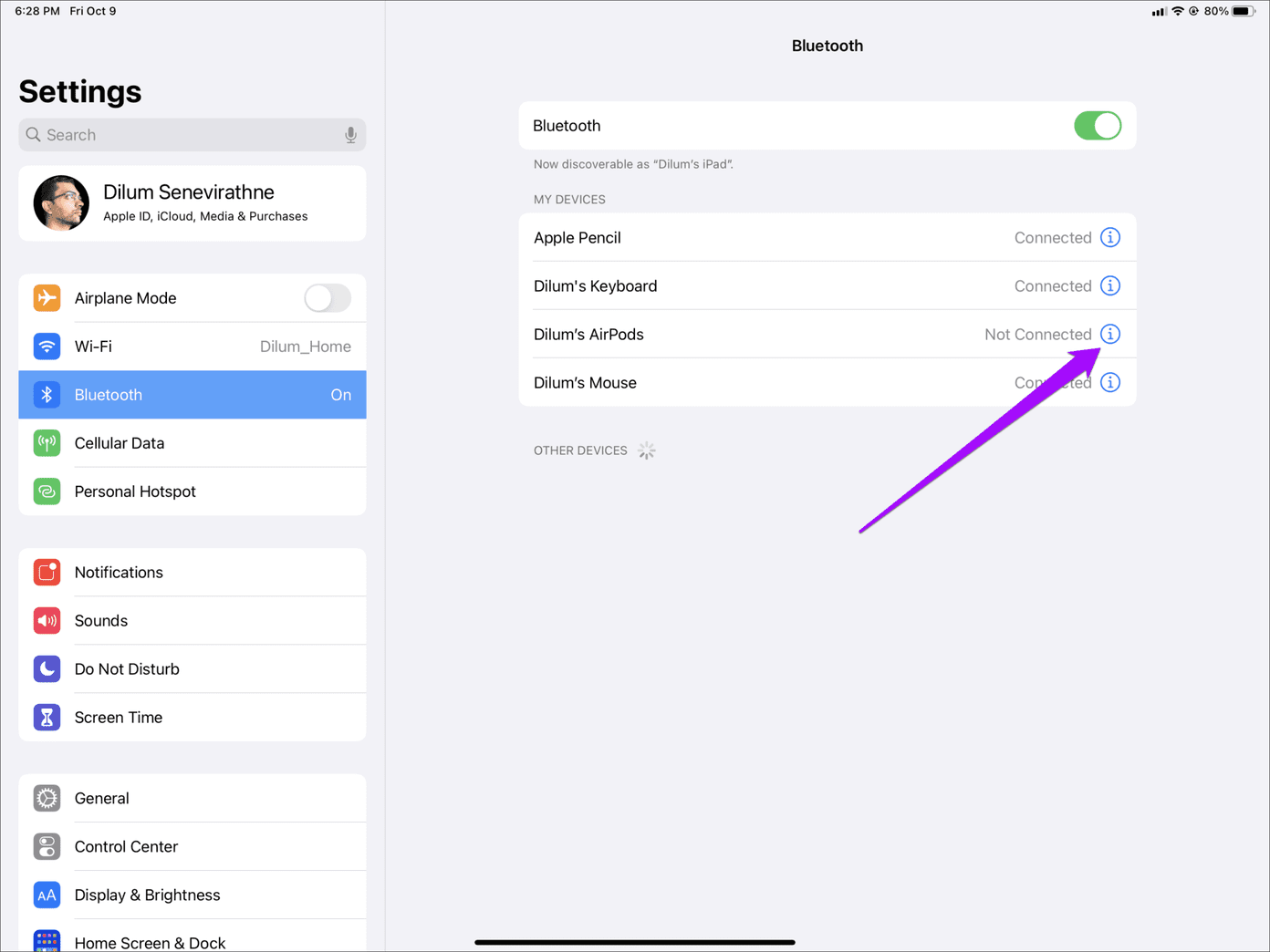
Task: Open info for Dilum's Keyboard
Action: pos(1109,285)
